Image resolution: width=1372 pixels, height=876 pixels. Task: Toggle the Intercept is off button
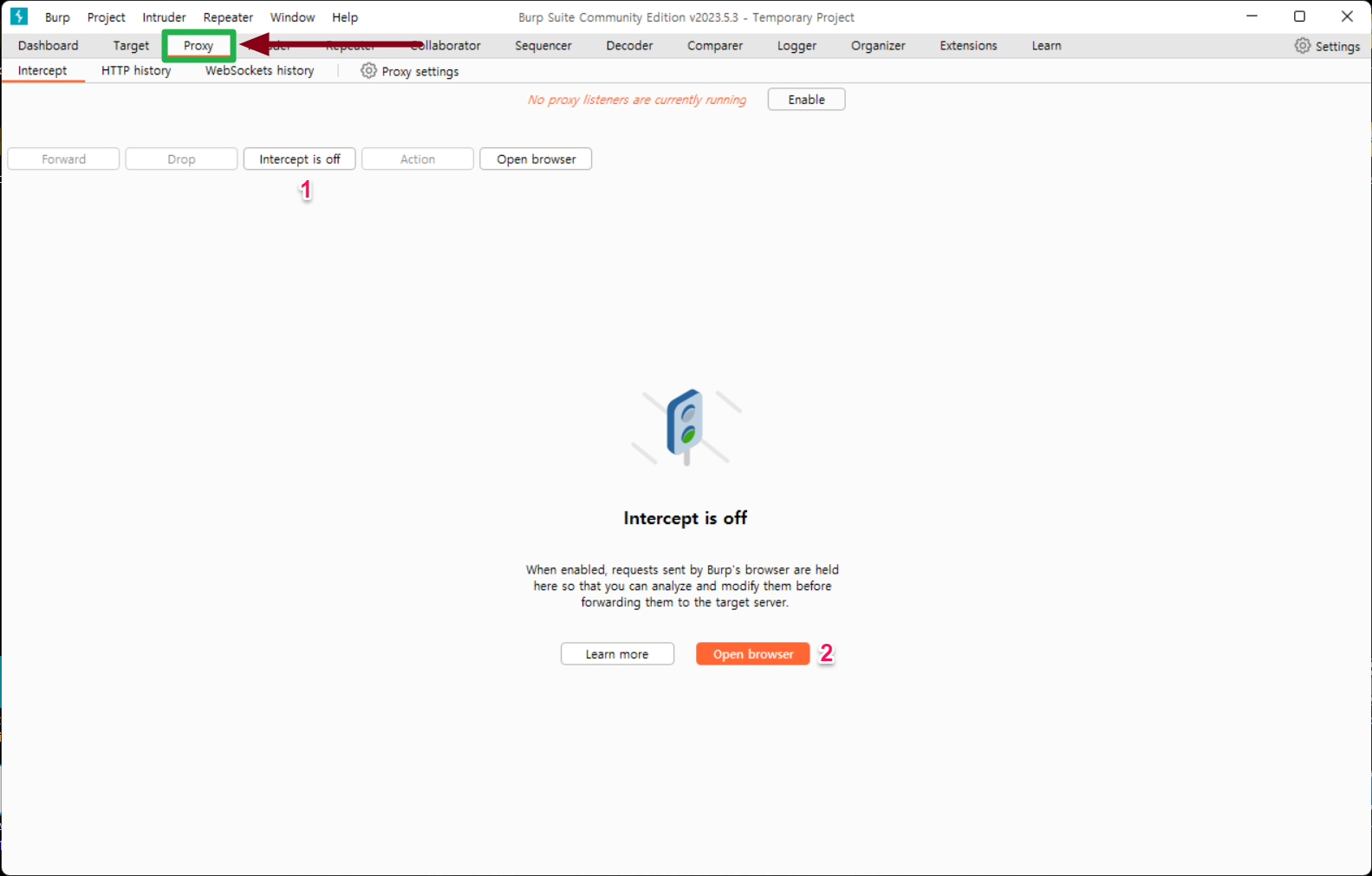[x=299, y=159]
